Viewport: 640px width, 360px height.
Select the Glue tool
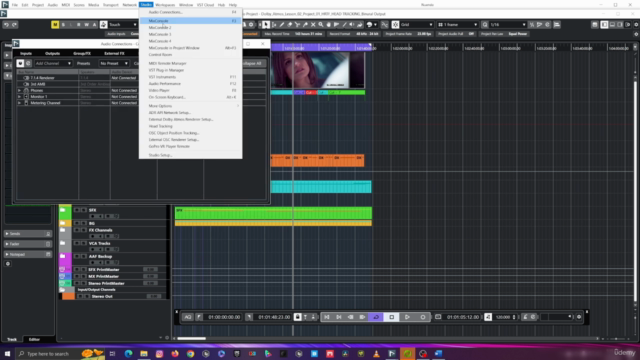[305, 24]
